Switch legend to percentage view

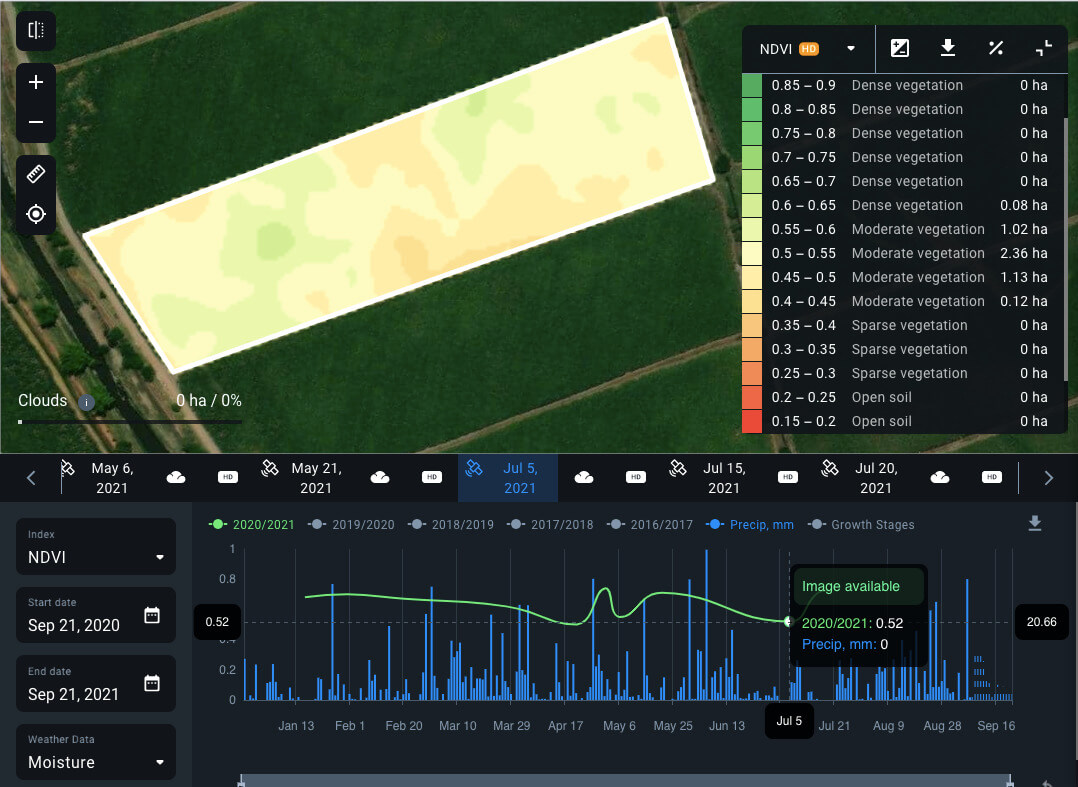[996, 48]
